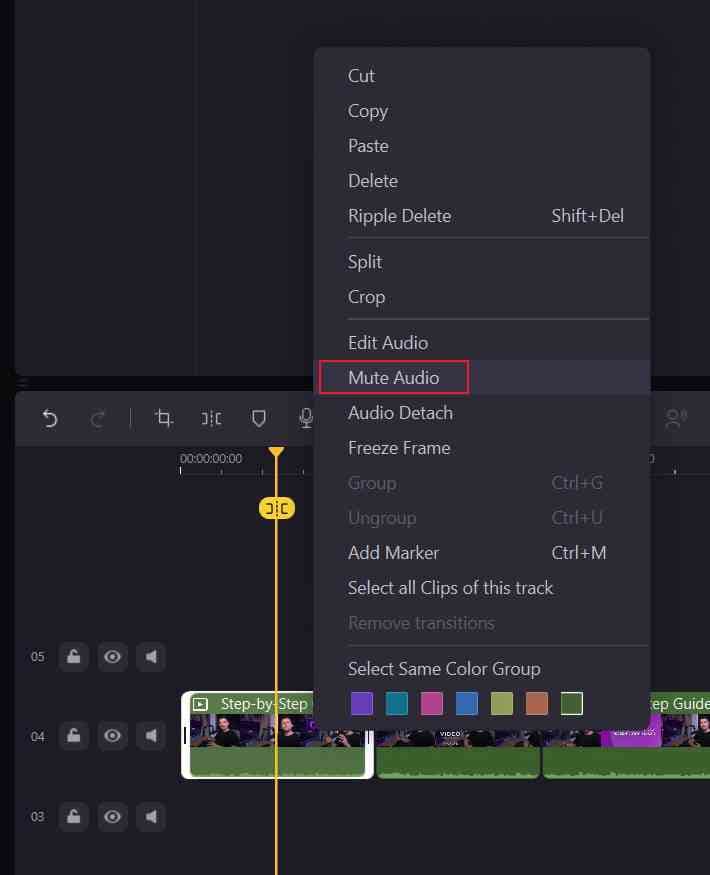Toggle visibility eye of track 03

[112, 816]
